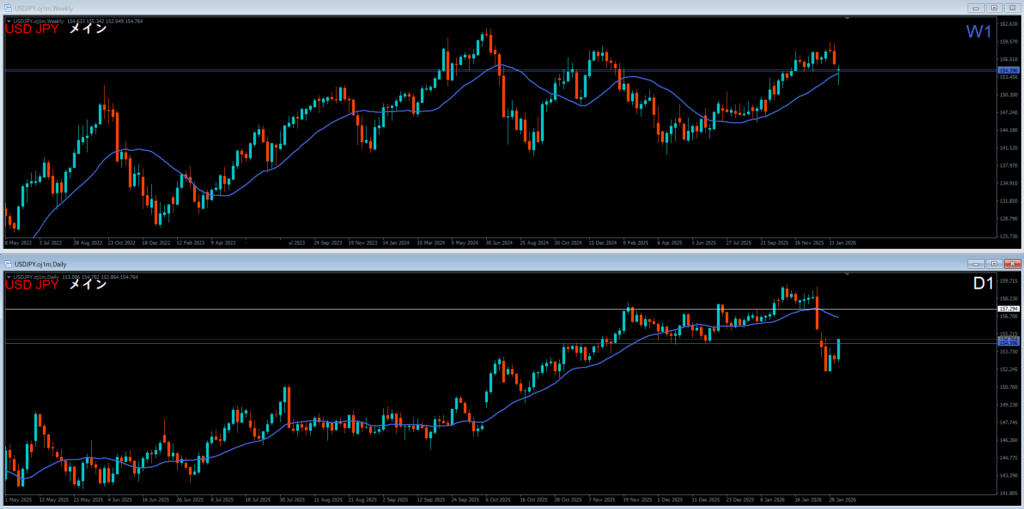Minimize the USDJPY Daily chart window
The height and width of the screenshot is (509, 1024).
coord(976,263)
